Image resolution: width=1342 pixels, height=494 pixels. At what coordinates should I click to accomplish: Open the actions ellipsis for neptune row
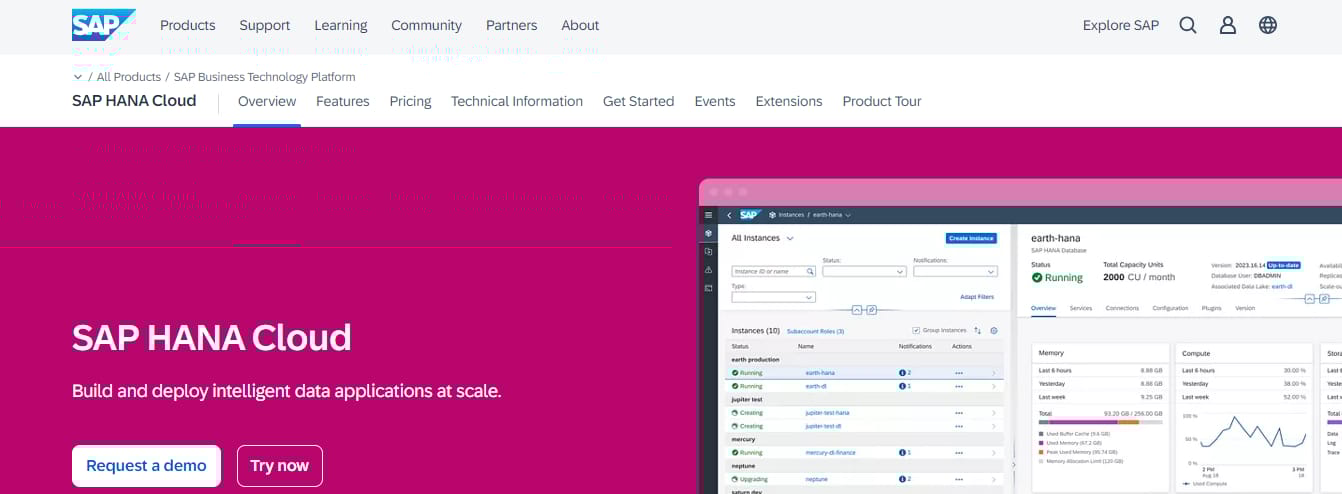point(959,479)
